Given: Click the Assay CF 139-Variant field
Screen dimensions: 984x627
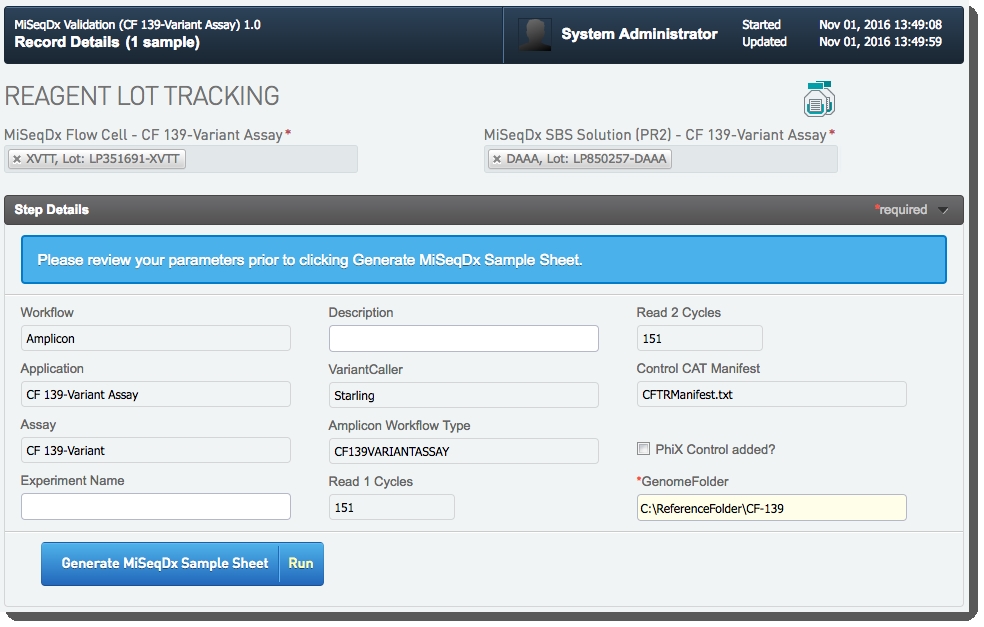Looking at the screenshot, I should tap(155, 450).
